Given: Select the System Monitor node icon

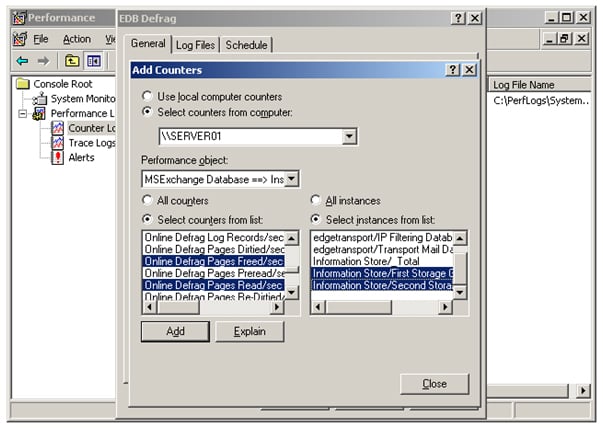Looking at the screenshot, I should coord(40,99).
